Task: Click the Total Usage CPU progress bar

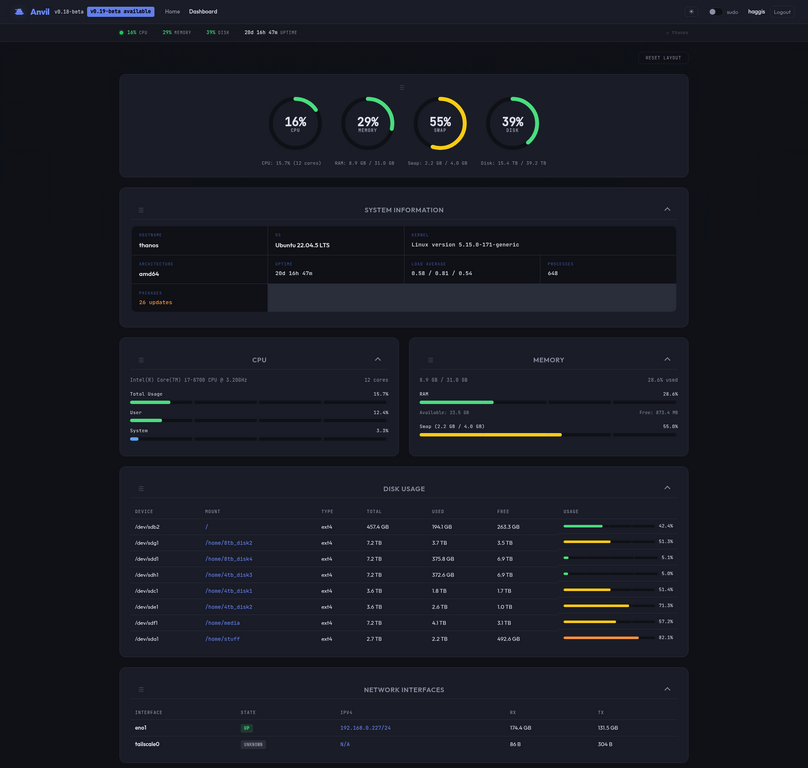Action: click(259, 402)
